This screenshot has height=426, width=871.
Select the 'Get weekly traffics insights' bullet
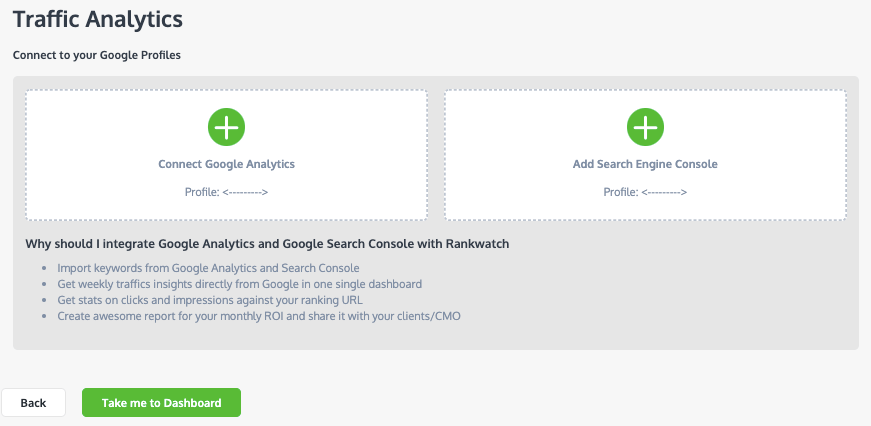coord(239,284)
